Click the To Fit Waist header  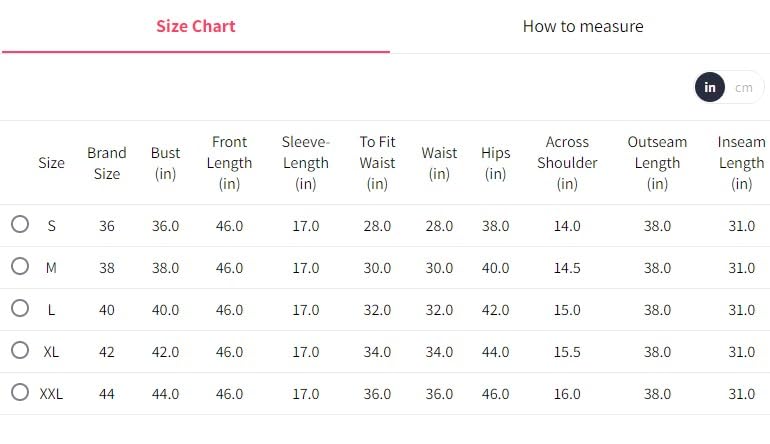377,163
